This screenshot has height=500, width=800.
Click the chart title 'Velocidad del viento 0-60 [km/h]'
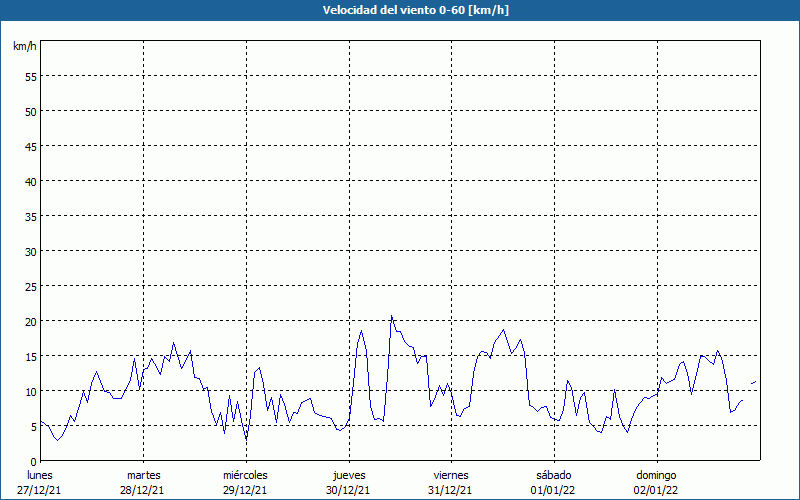point(415,10)
